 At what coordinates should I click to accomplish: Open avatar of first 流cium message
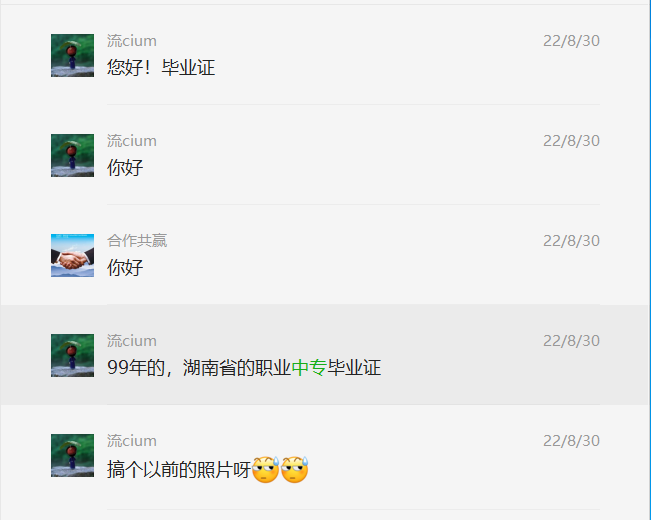[72, 55]
